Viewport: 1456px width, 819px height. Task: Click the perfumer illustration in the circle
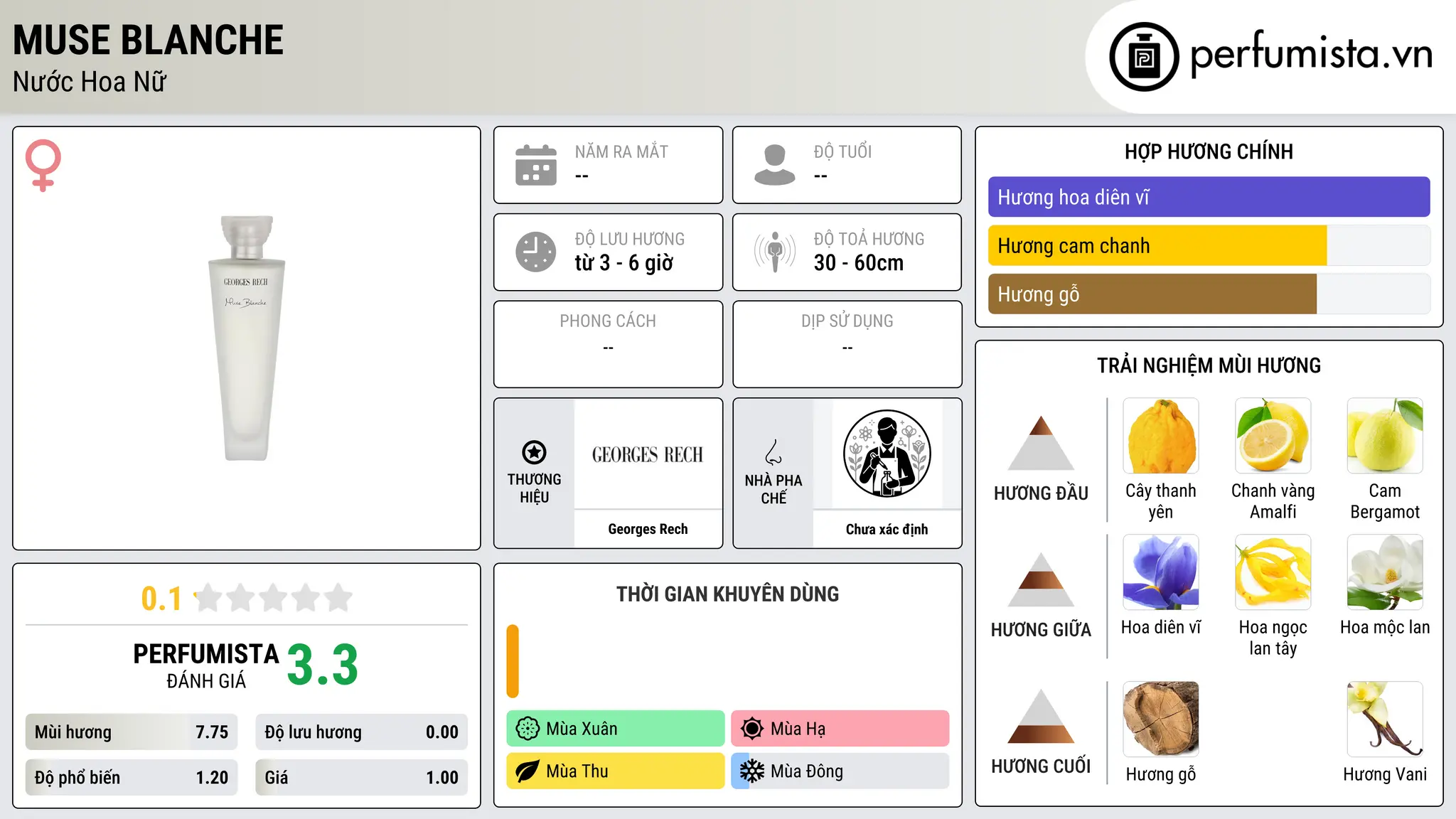(887, 454)
